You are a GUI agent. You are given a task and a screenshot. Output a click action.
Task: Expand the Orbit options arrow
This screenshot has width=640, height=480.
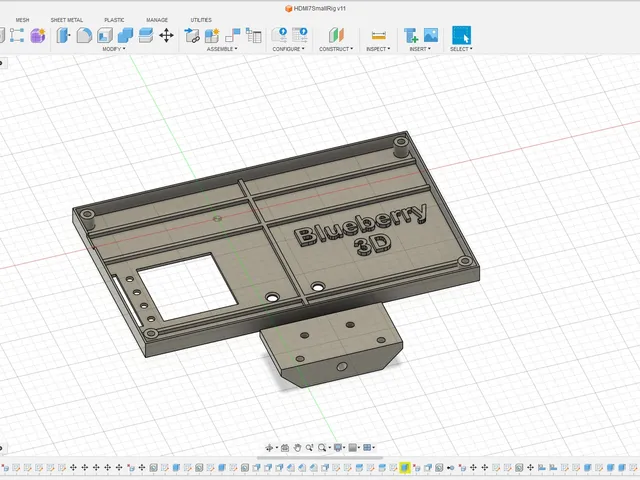click(x=276, y=448)
